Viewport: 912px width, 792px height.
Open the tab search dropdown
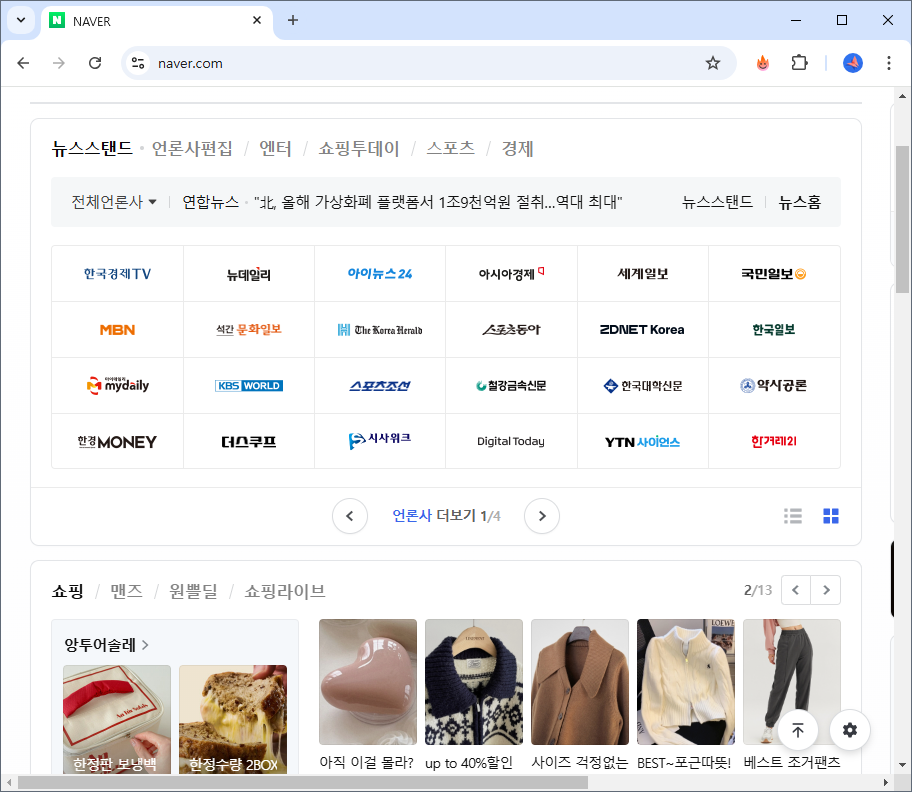pos(21,20)
